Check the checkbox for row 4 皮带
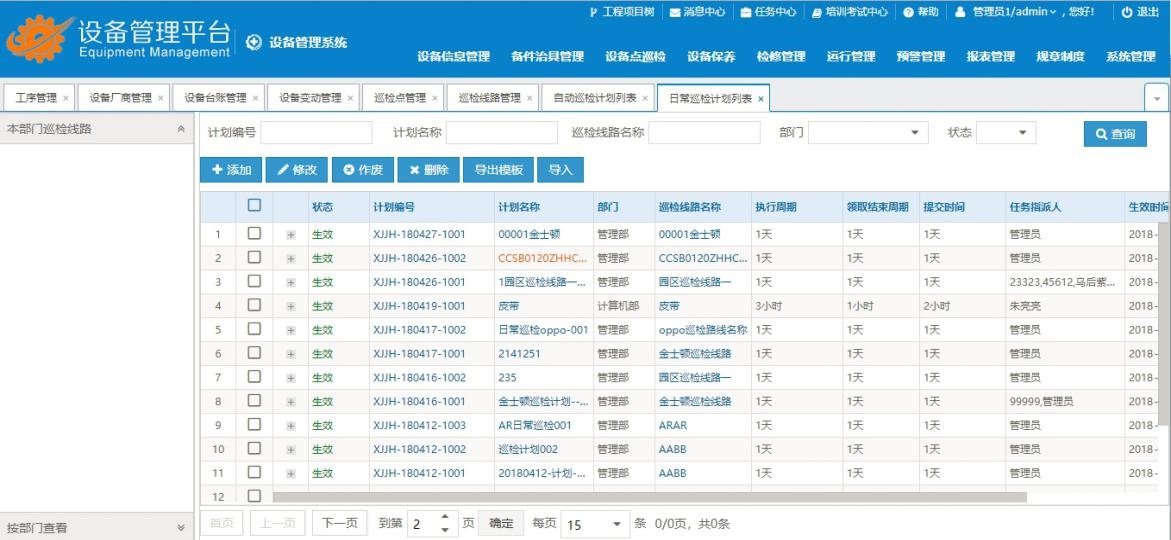The image size is (1171, 540). point(254,305)
